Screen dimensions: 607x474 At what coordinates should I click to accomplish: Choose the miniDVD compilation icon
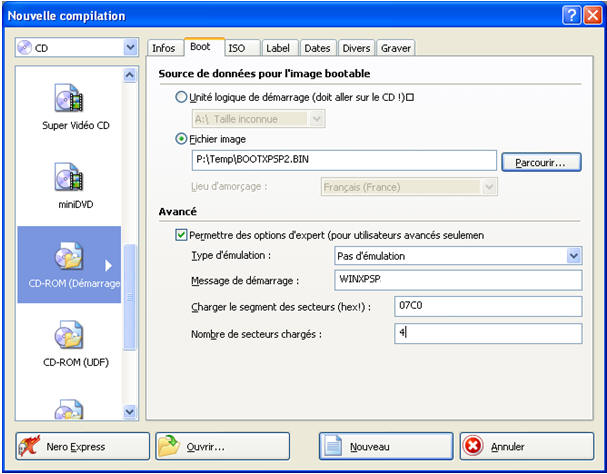69,177
